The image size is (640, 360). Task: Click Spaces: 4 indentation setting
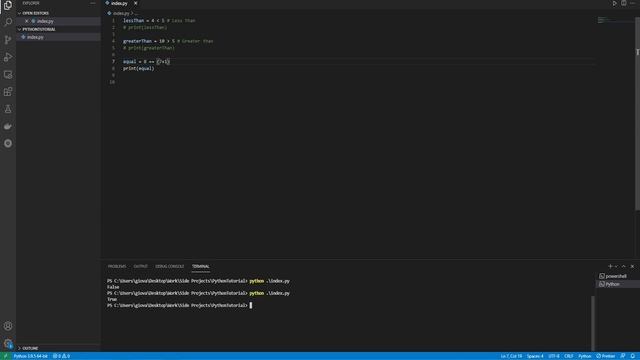pyautogui.click(x=535, y=356)
